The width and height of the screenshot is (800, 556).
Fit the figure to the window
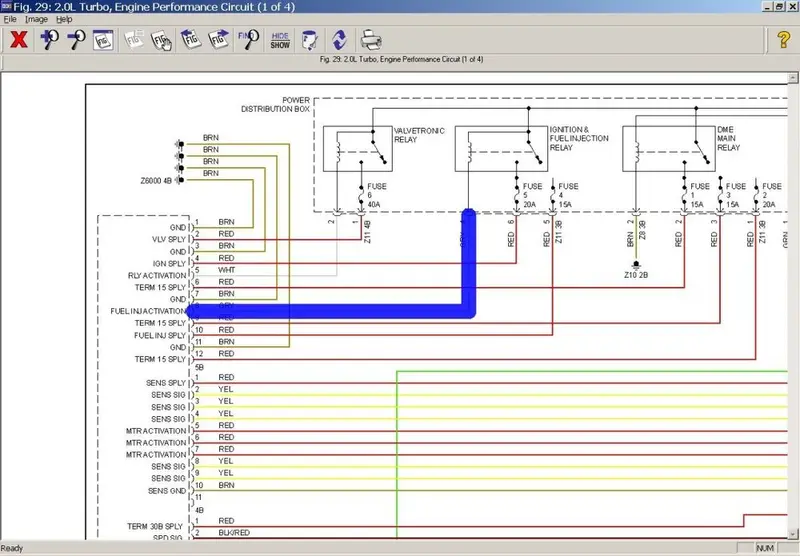pos(103,39)
